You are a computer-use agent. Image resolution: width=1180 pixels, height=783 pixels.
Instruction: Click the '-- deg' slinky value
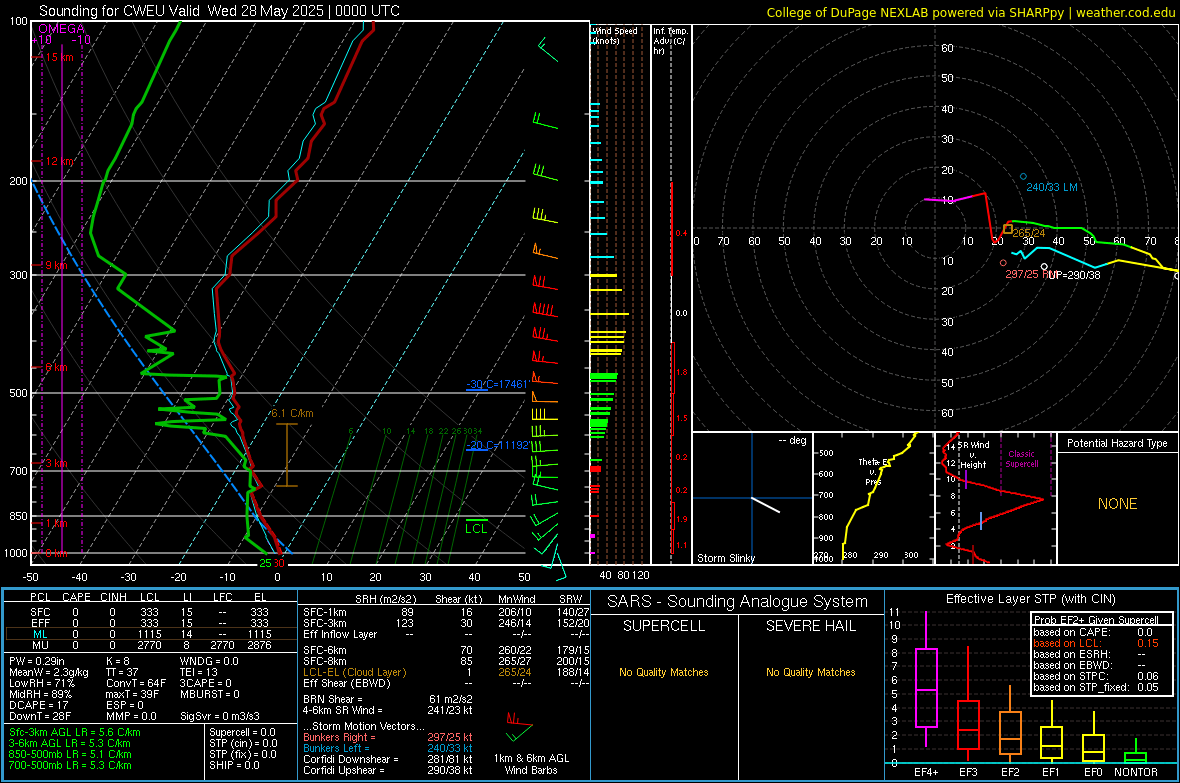click(792, 440)
